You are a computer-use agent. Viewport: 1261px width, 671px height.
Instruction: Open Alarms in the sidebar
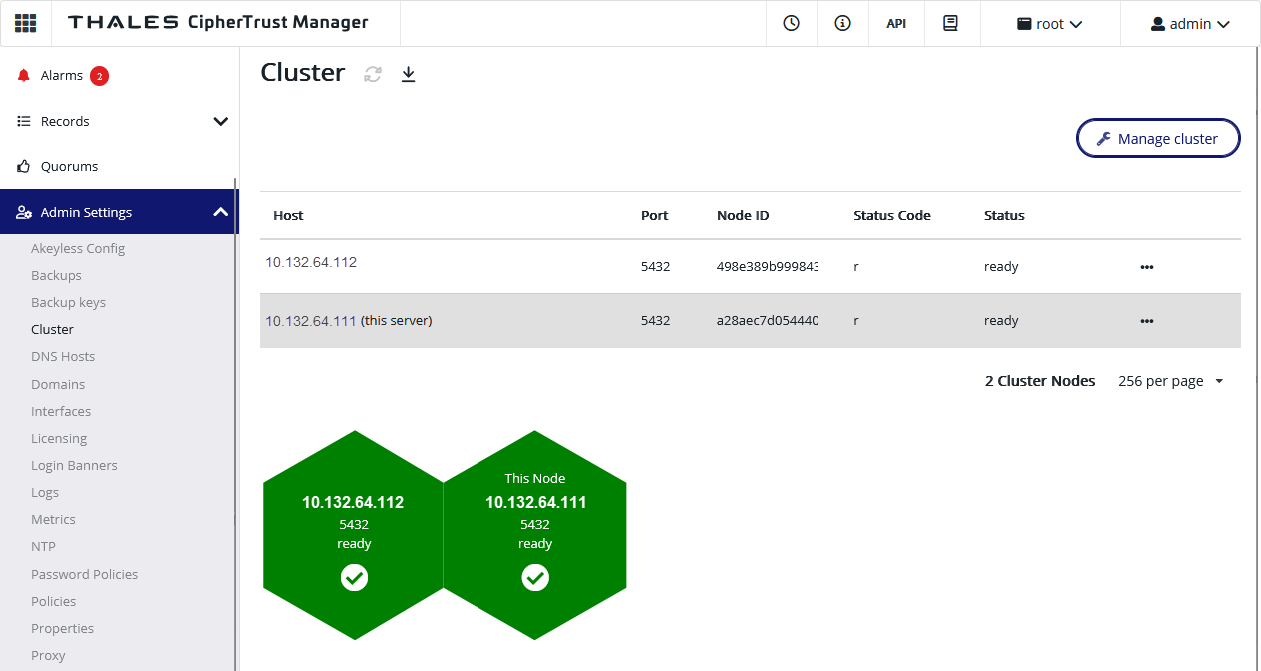click(62, 76)
